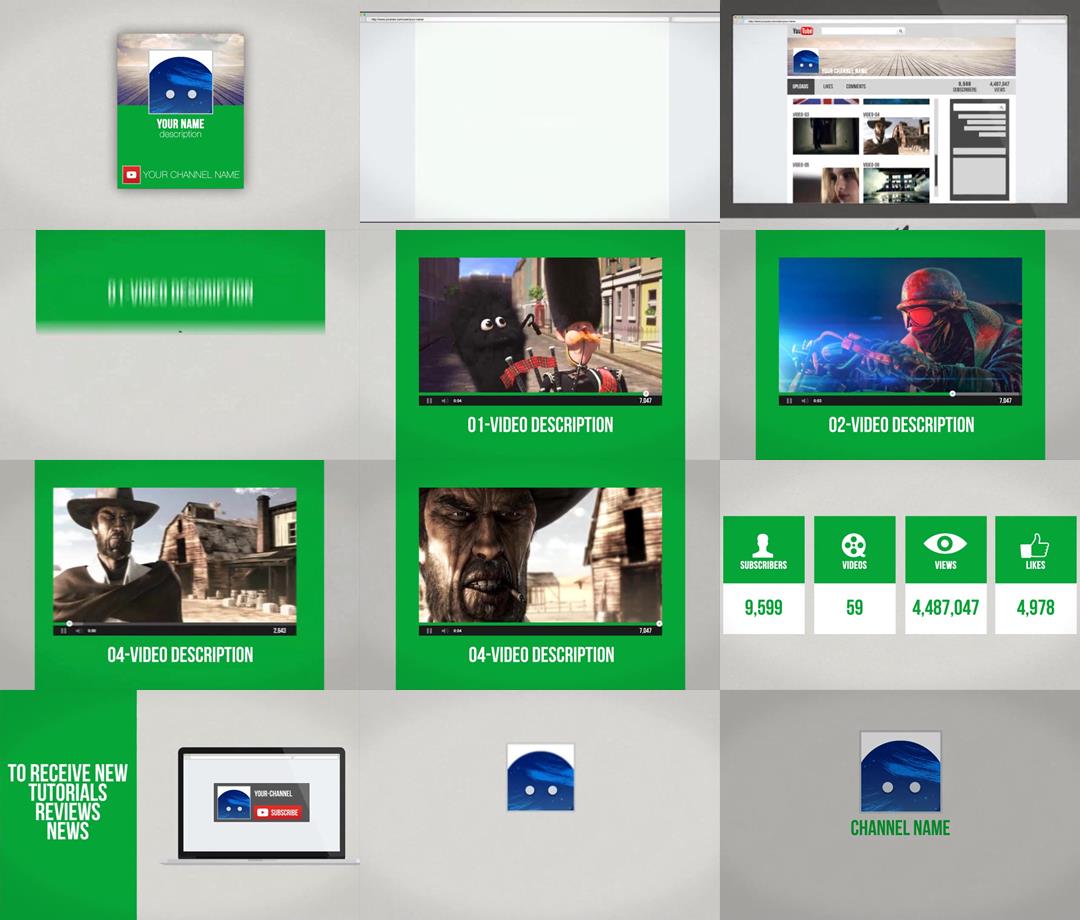This screenshot has width=1080, height=920.
Task: Click the "9,599" value in the Subscribers tile
Action: 763,608
